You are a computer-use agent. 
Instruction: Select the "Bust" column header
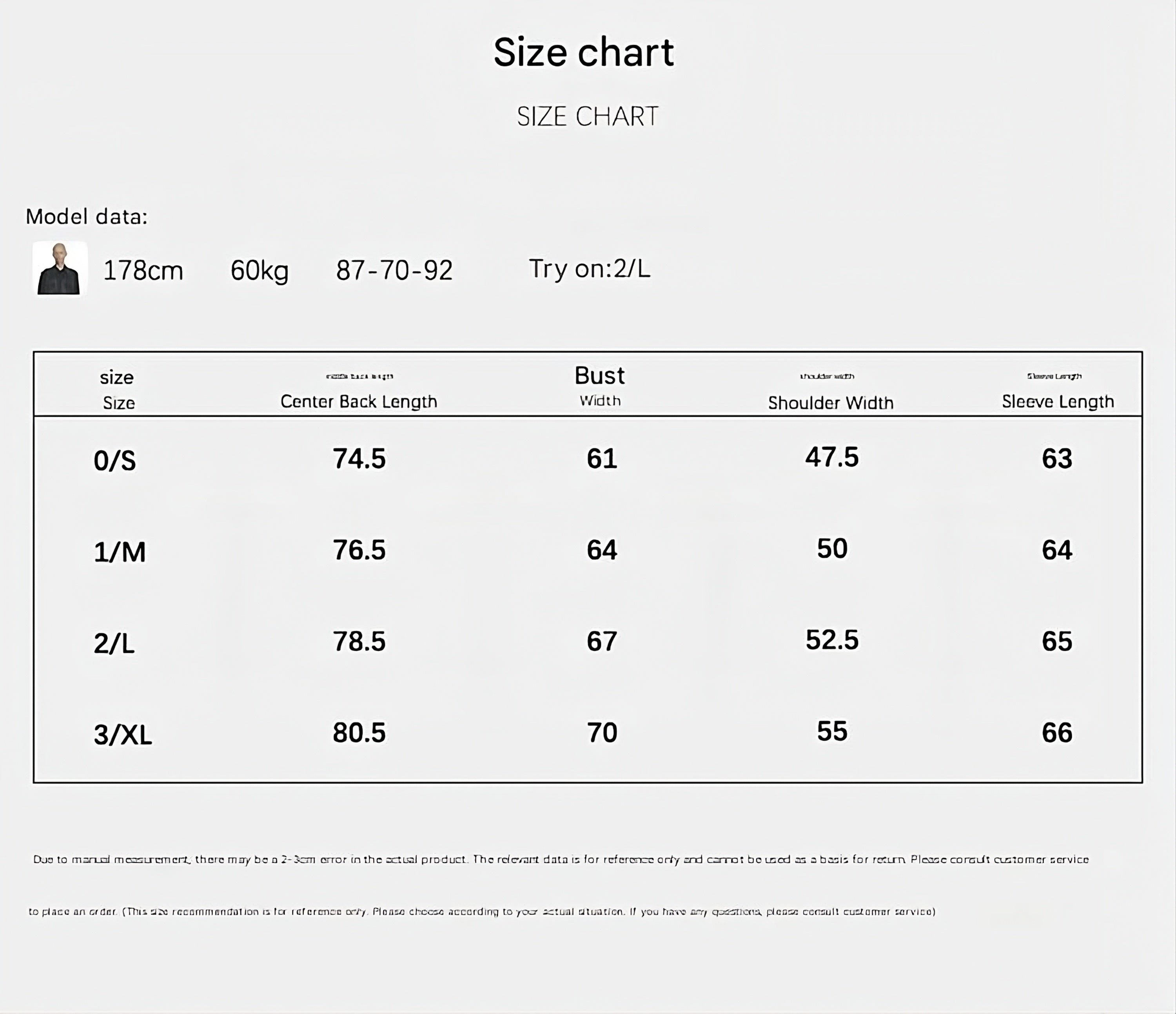pos(599,376)
